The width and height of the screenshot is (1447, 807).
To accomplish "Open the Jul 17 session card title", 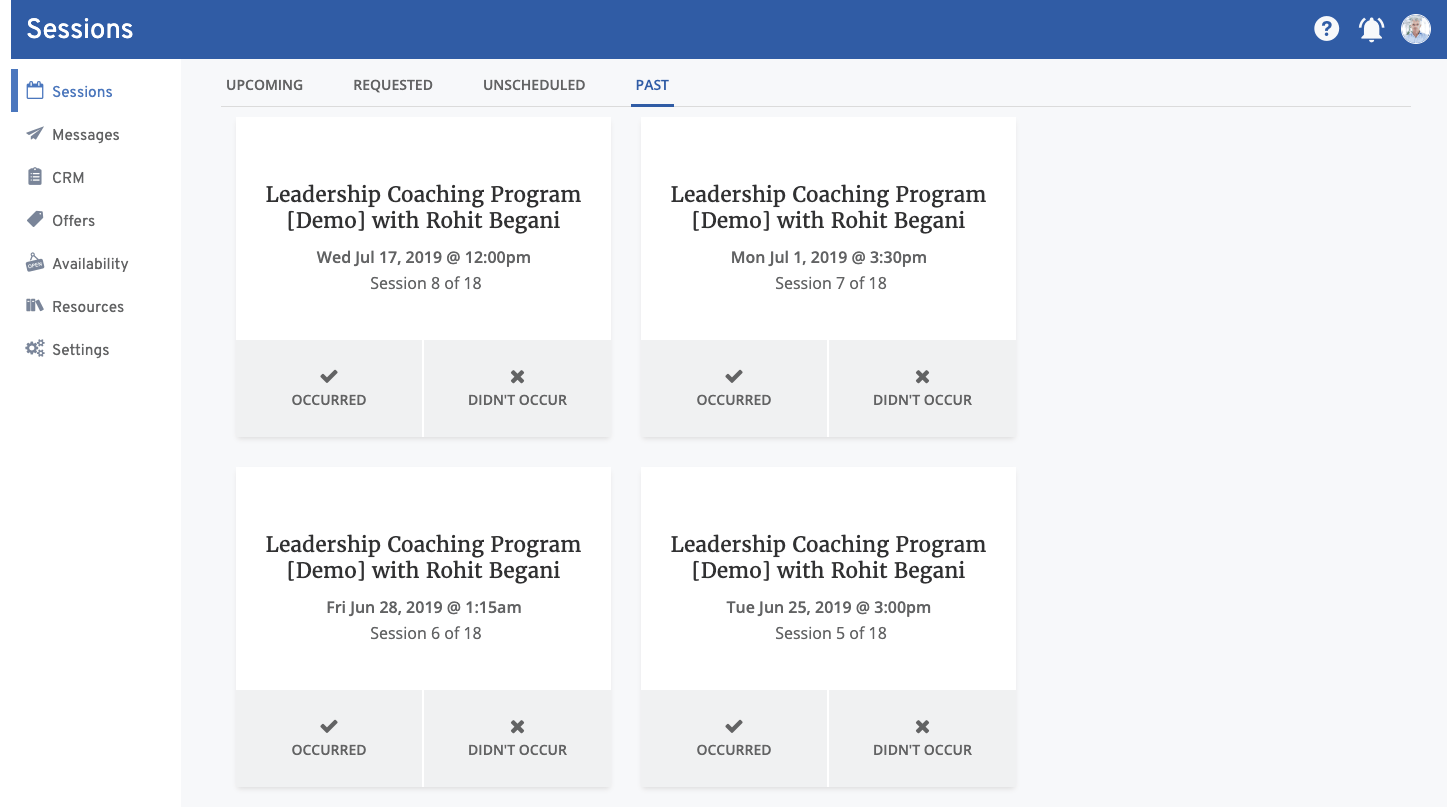I will (423, 207).
